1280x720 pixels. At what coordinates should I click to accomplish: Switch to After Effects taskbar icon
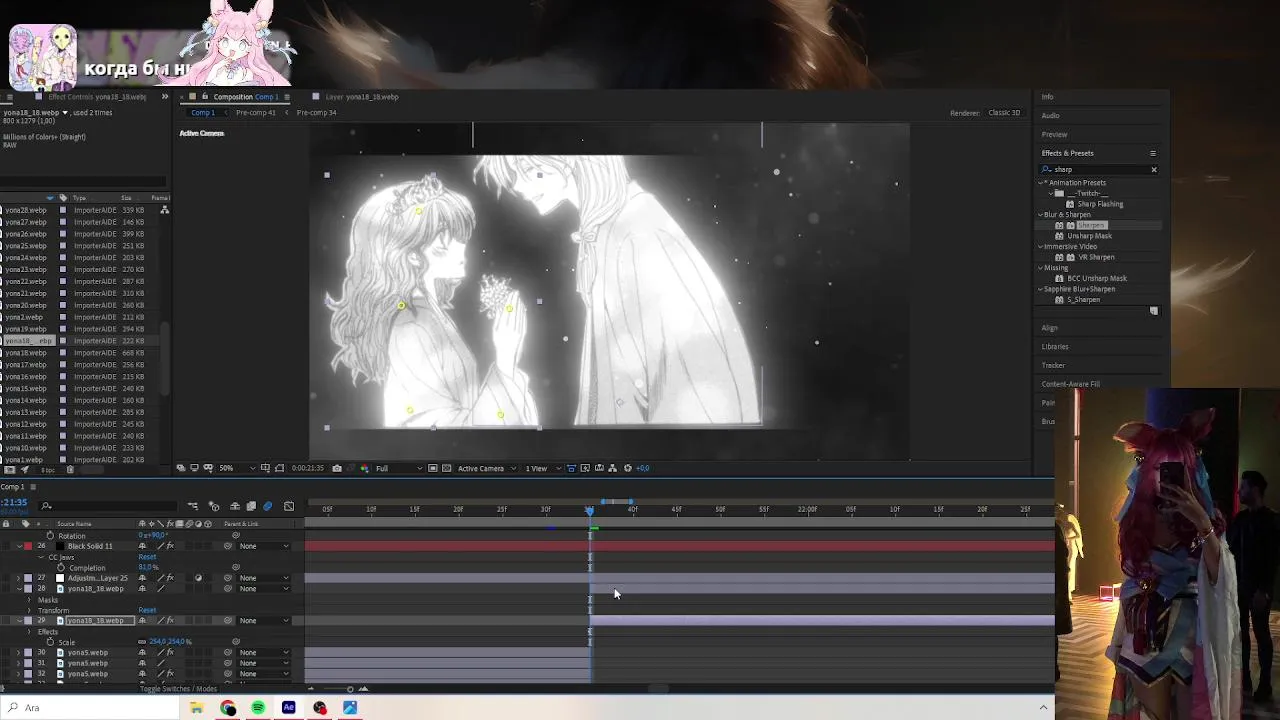(289, 707)
